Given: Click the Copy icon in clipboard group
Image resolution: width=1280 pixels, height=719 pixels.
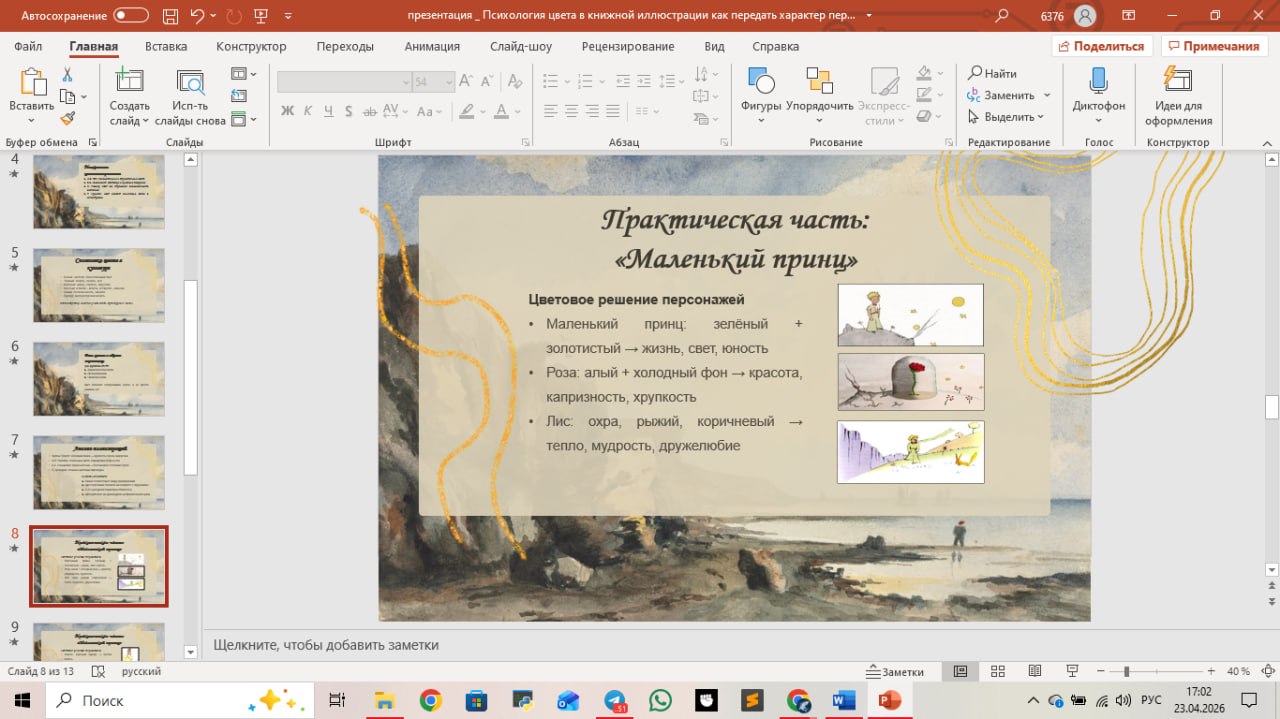Looking at the screenshot, I should click(x=68, y=96).
